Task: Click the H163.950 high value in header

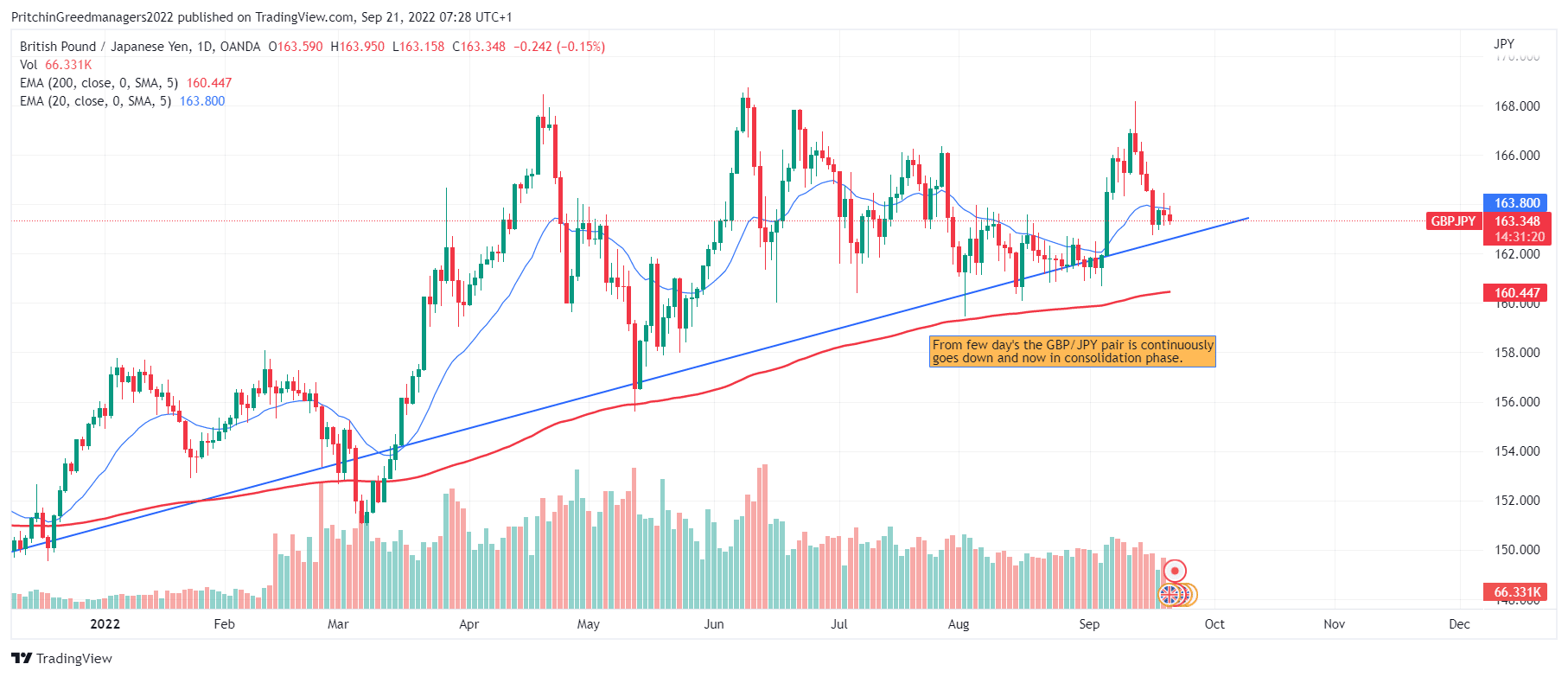Action: (358, 47)
